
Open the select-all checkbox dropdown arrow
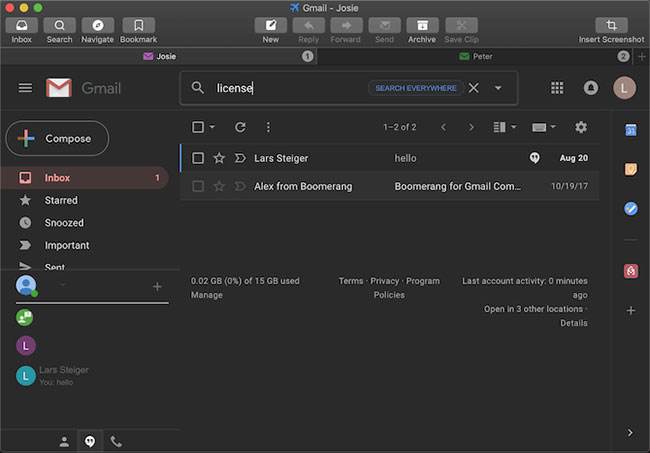tap(212, 127)
